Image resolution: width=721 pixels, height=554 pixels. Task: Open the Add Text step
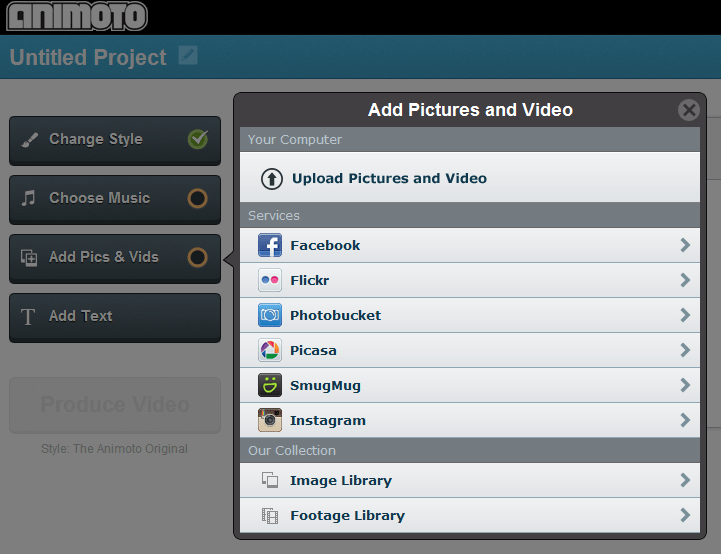[x=115, y=318]
